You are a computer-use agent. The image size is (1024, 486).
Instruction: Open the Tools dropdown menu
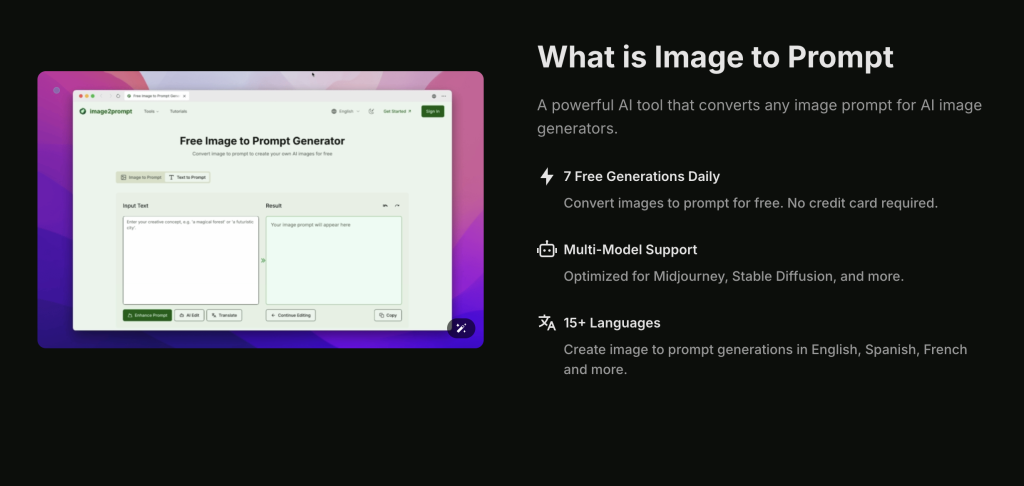pos(150,111)
